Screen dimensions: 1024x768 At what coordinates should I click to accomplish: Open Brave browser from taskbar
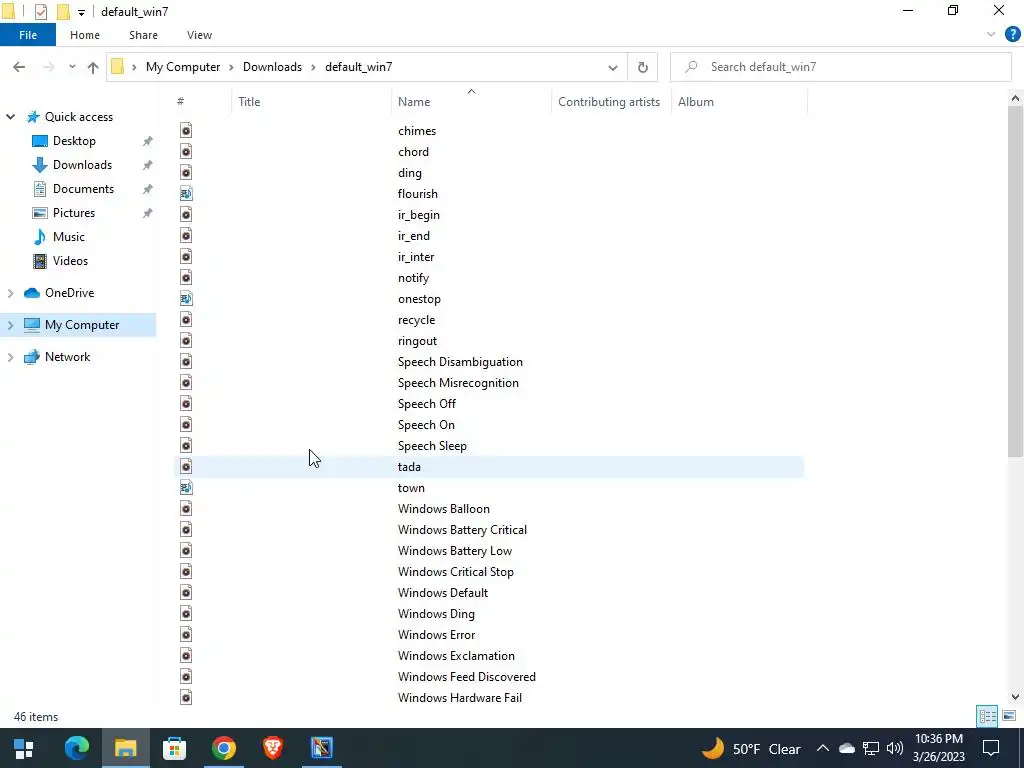click(272, 748)
